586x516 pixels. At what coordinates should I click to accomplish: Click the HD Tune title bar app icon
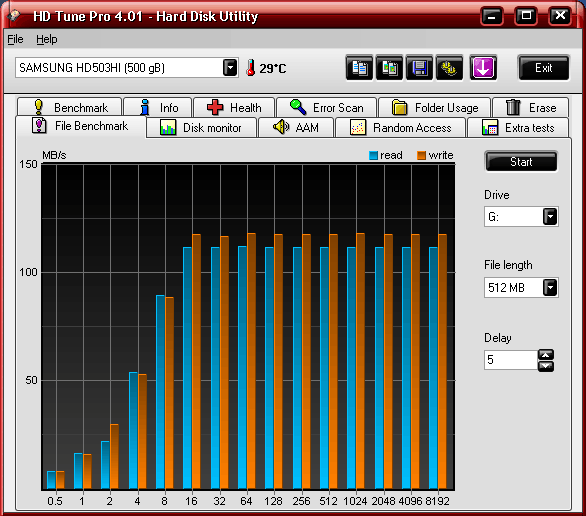15,16
